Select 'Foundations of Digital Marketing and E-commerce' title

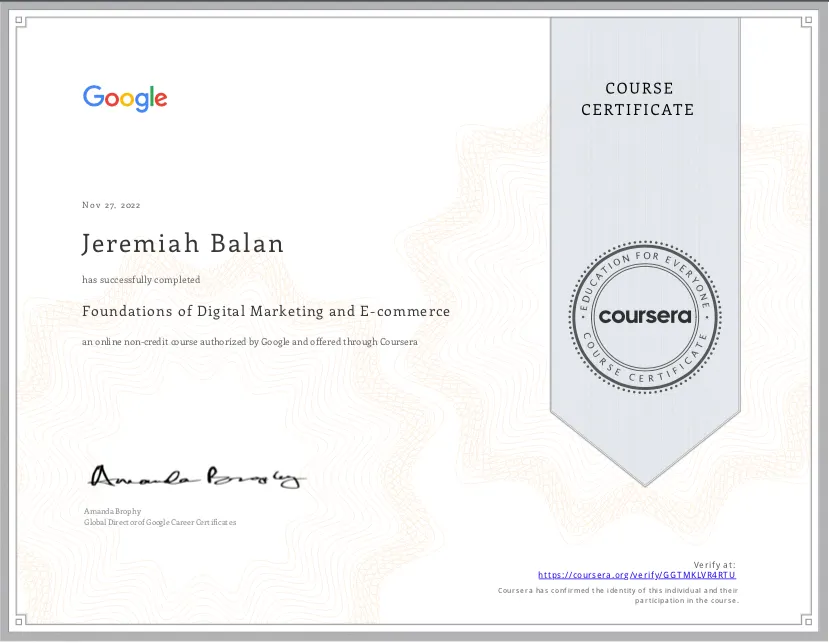pos(266,311)
